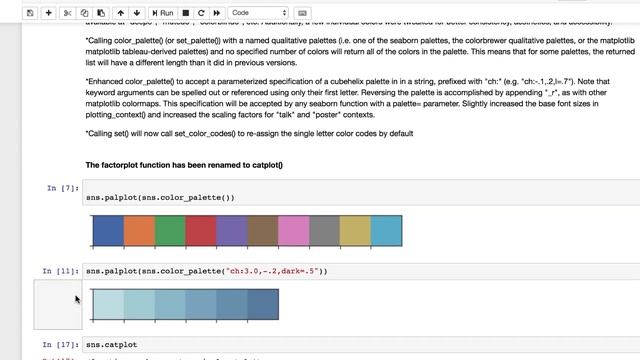The height and width of the screenshot is (360, 640).
Task: Click the 'Enhanced color_palette()' paragraph
Action: point(347,98)
